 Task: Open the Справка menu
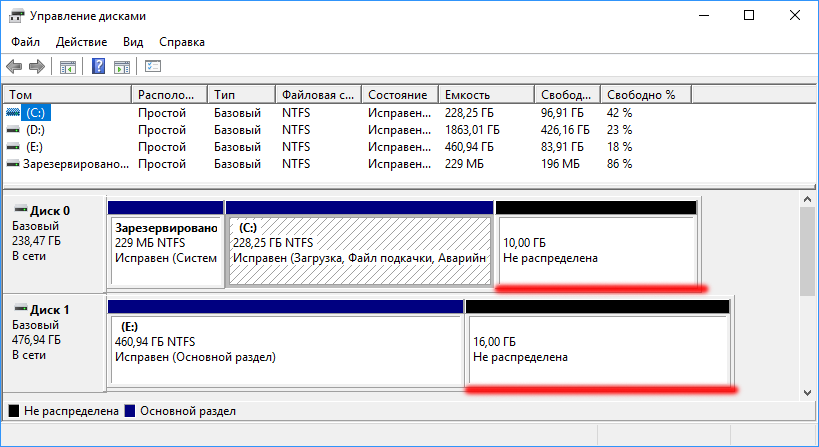(x=181, y=42)
